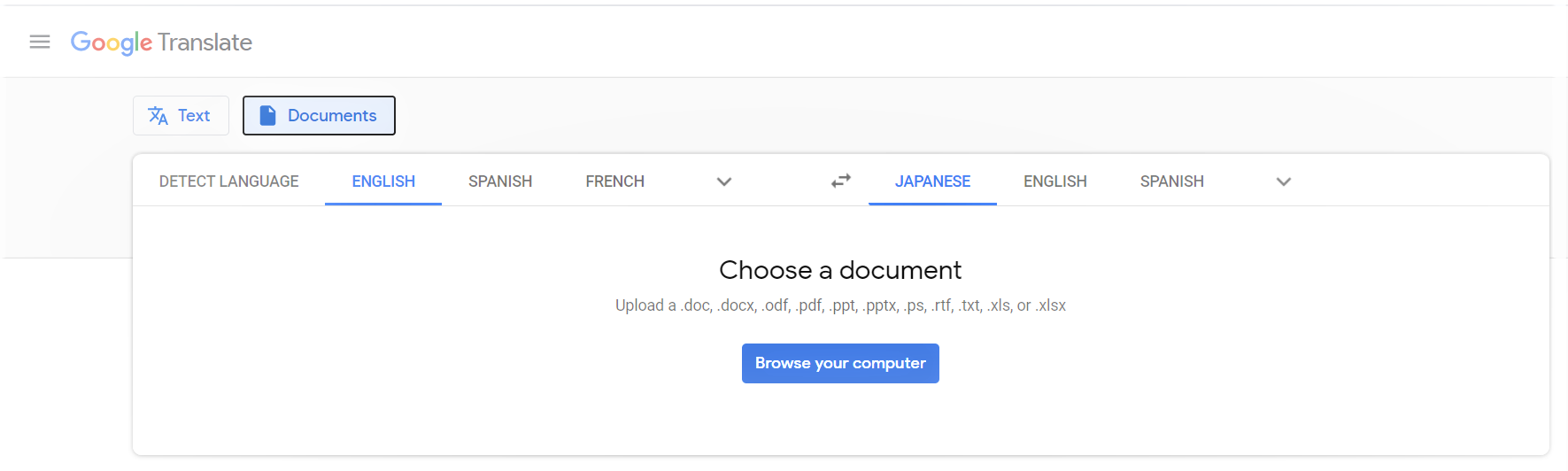Click the 'Choose a document' heading

click(840, 270)
